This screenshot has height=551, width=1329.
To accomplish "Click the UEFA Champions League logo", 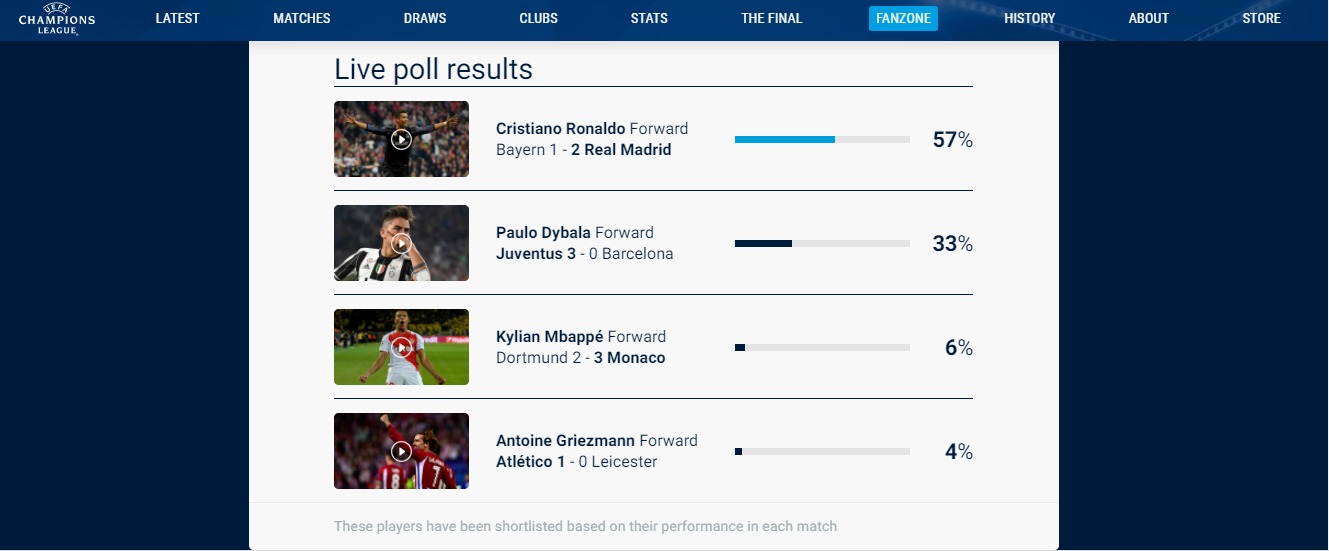I will click(x=57, y=19).
